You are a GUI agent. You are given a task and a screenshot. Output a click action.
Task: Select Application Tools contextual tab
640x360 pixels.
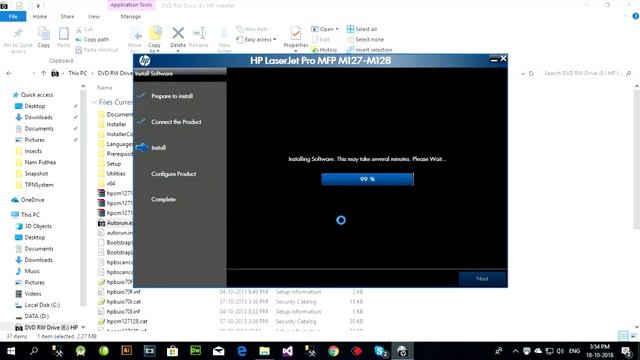click(x=131, y=5)
